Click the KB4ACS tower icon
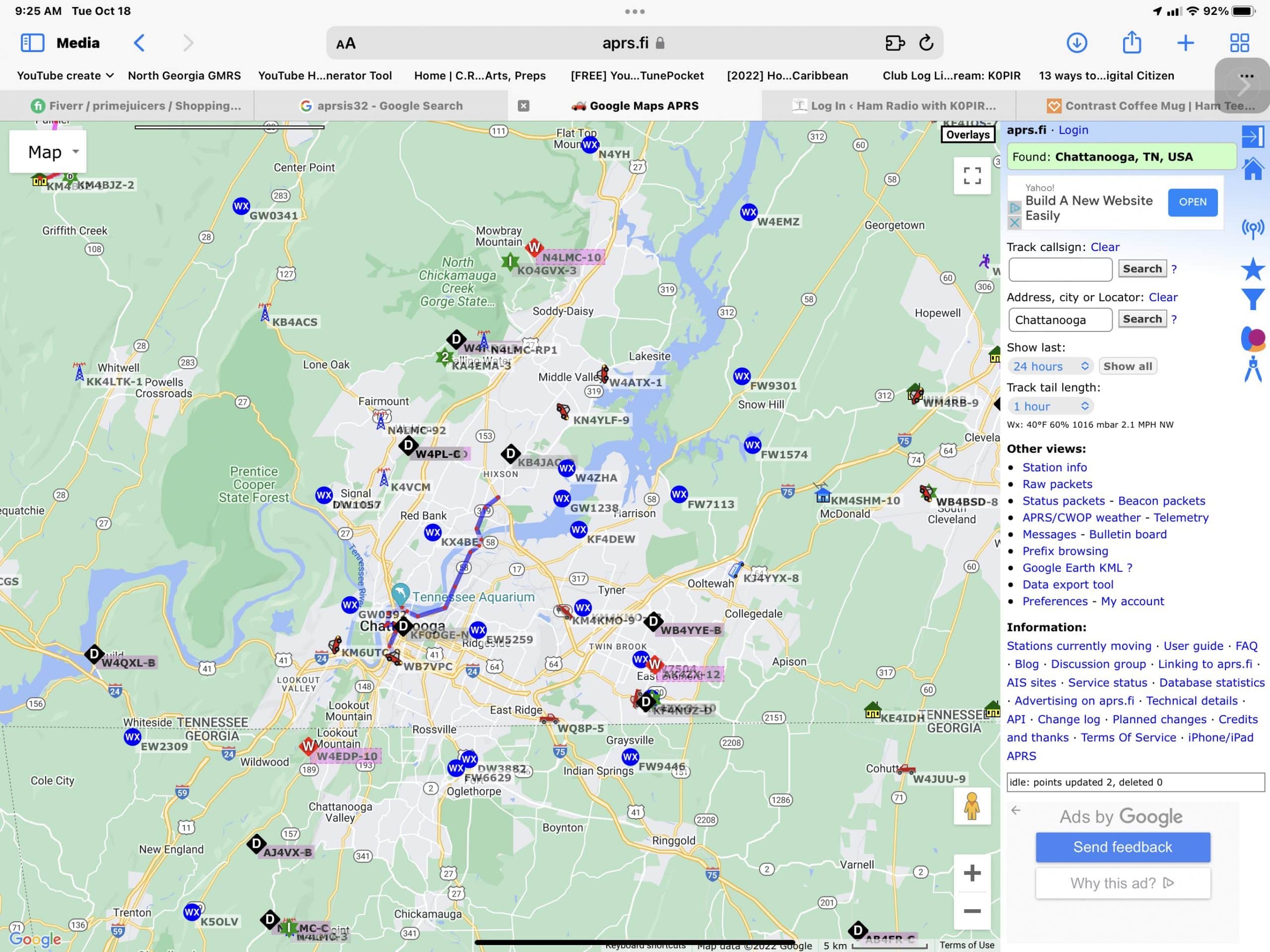Viewport: 1270px width, 952px height. 265,312
